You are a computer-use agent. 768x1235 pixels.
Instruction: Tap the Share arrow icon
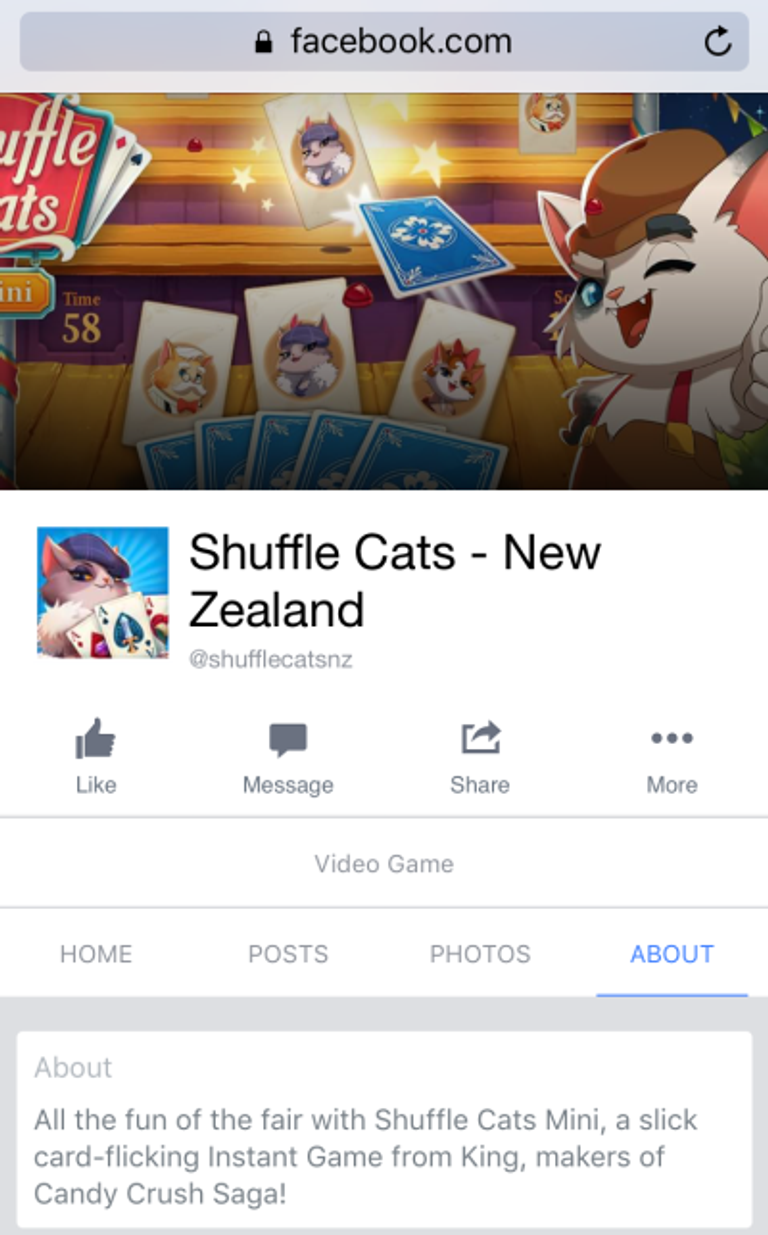480,739
